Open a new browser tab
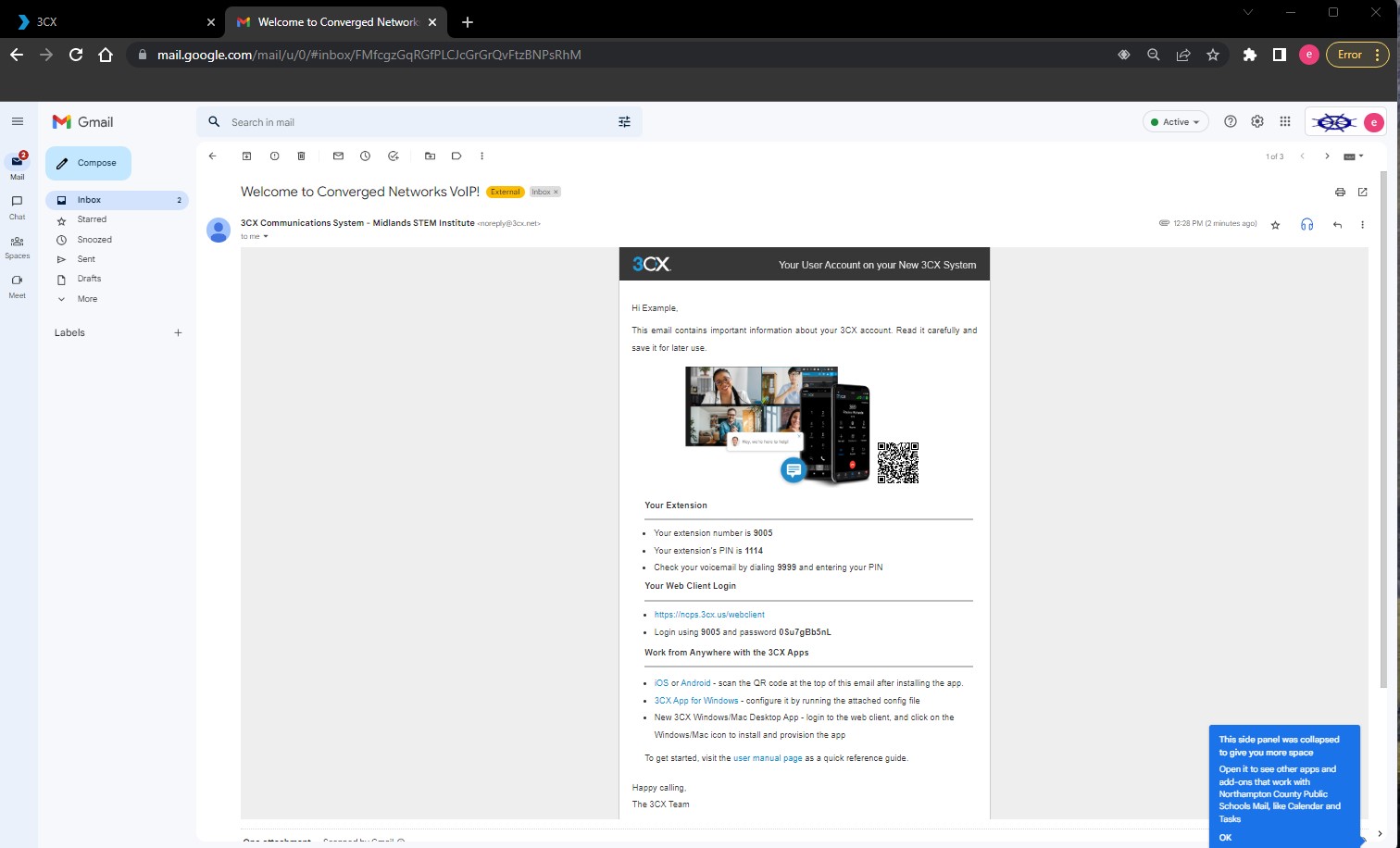This screenshot has height=848, width=1400. 467,22
